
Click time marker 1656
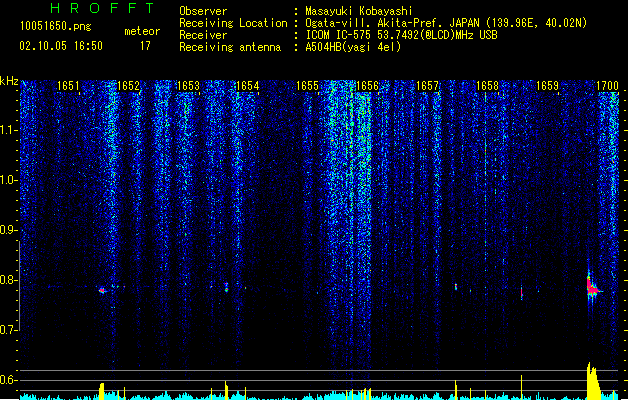367,86
